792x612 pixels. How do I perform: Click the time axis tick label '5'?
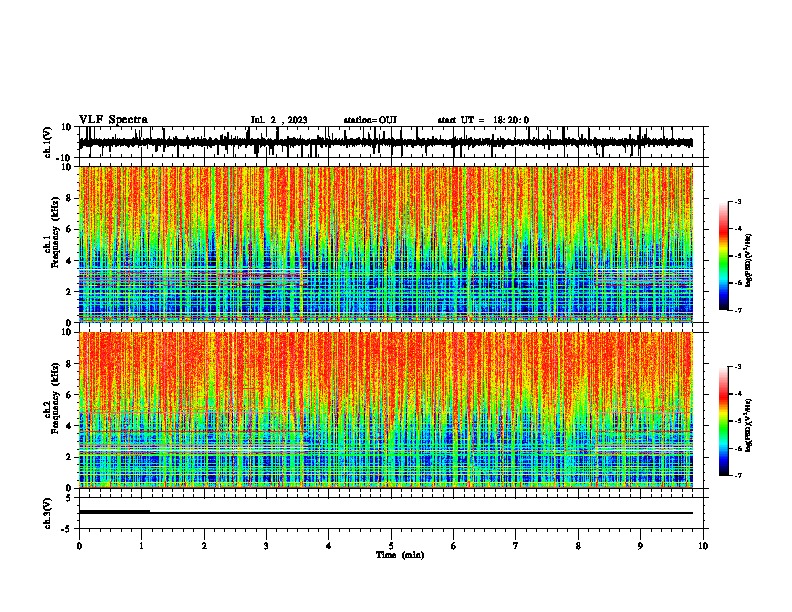[x=391, y=546]
